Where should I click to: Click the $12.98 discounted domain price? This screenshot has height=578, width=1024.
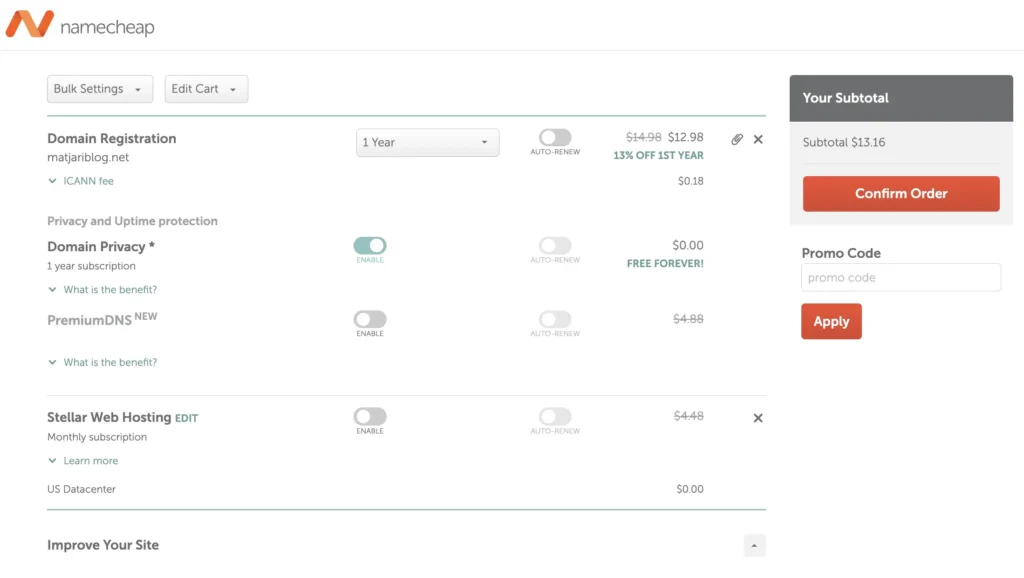[x=686, y=137]
